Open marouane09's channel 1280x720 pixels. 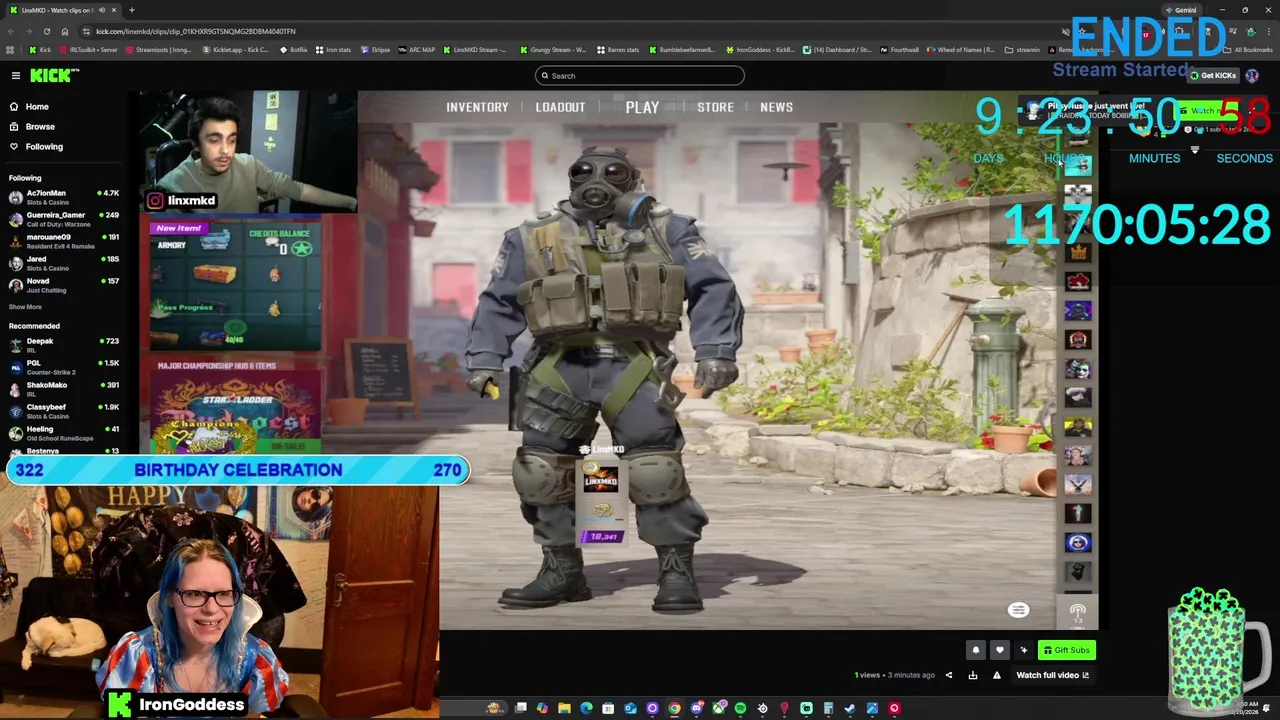[x=64, y=241]
